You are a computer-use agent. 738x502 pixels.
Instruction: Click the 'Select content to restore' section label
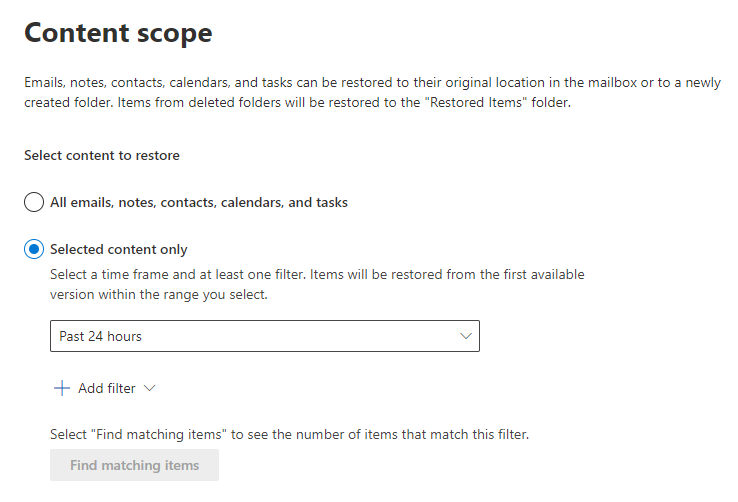pyautogui.click(x=101, y=155)
